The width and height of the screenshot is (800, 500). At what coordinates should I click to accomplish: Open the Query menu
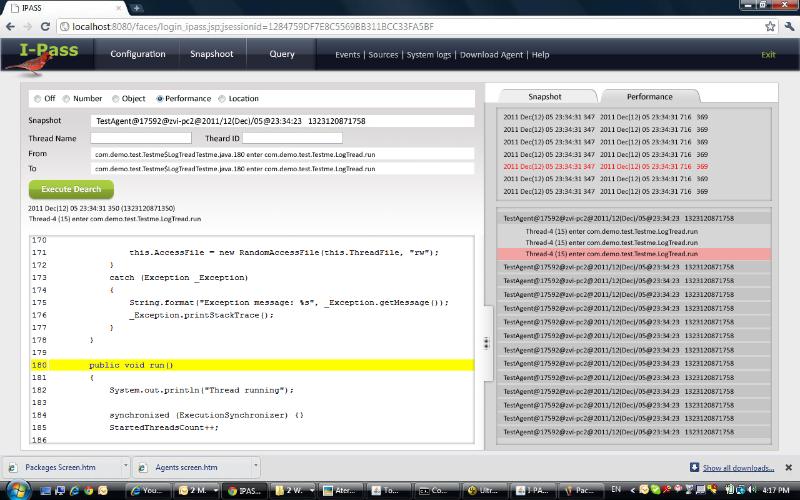point(282,54)
